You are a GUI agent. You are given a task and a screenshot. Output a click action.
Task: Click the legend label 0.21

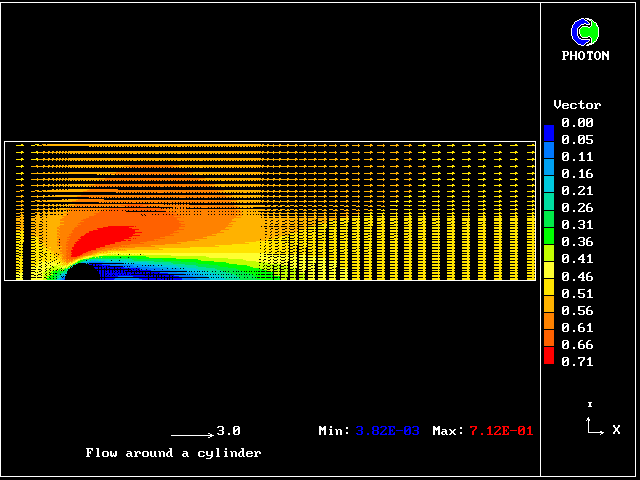[x=577, y=191]
